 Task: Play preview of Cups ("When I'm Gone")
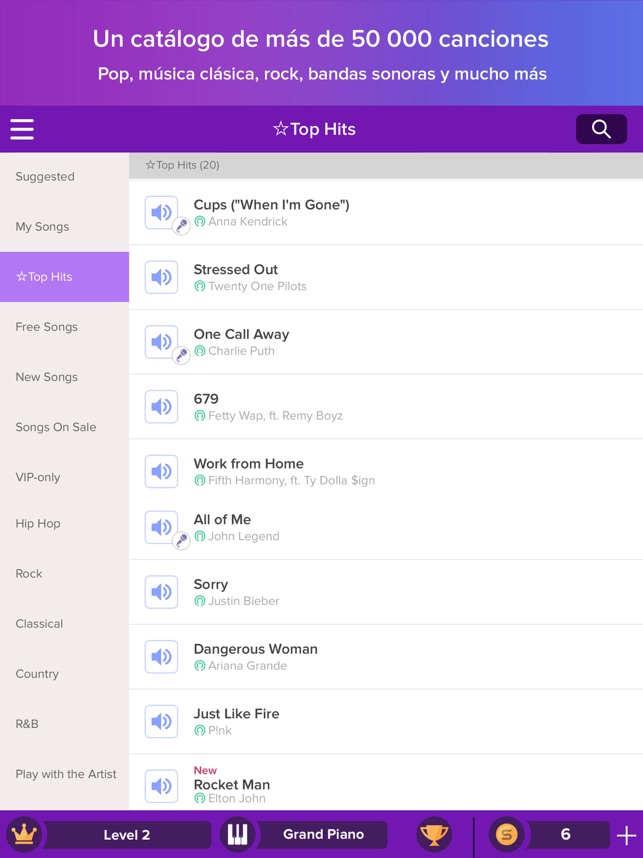(x=161, y=212)
